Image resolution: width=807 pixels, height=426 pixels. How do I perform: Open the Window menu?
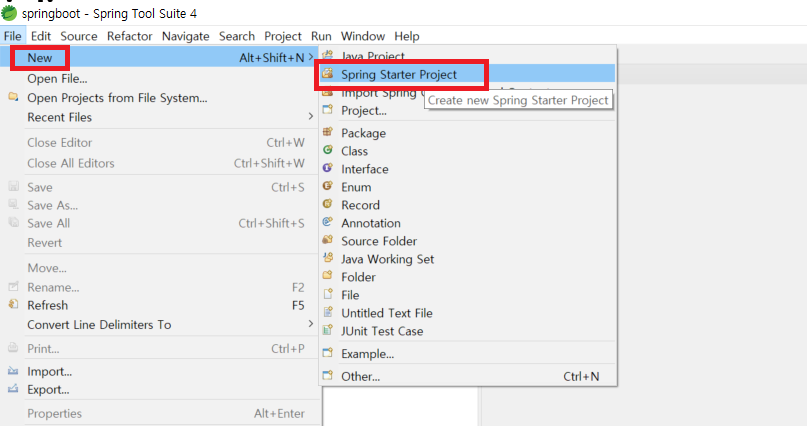pos(363,36)
